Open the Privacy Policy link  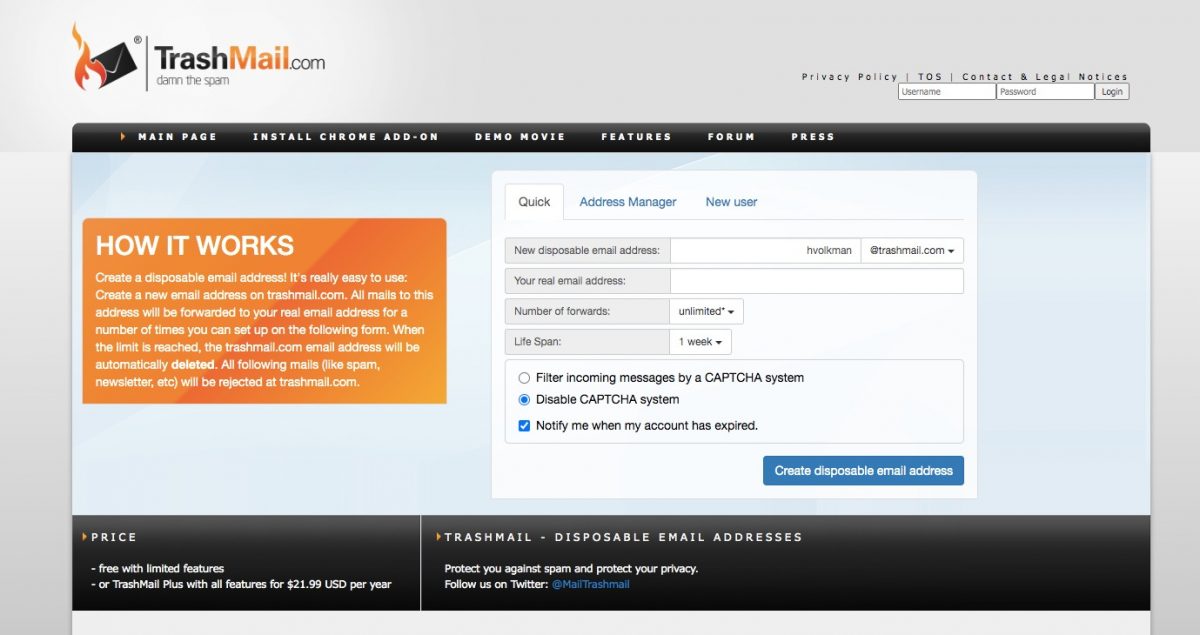click(849, 77)
